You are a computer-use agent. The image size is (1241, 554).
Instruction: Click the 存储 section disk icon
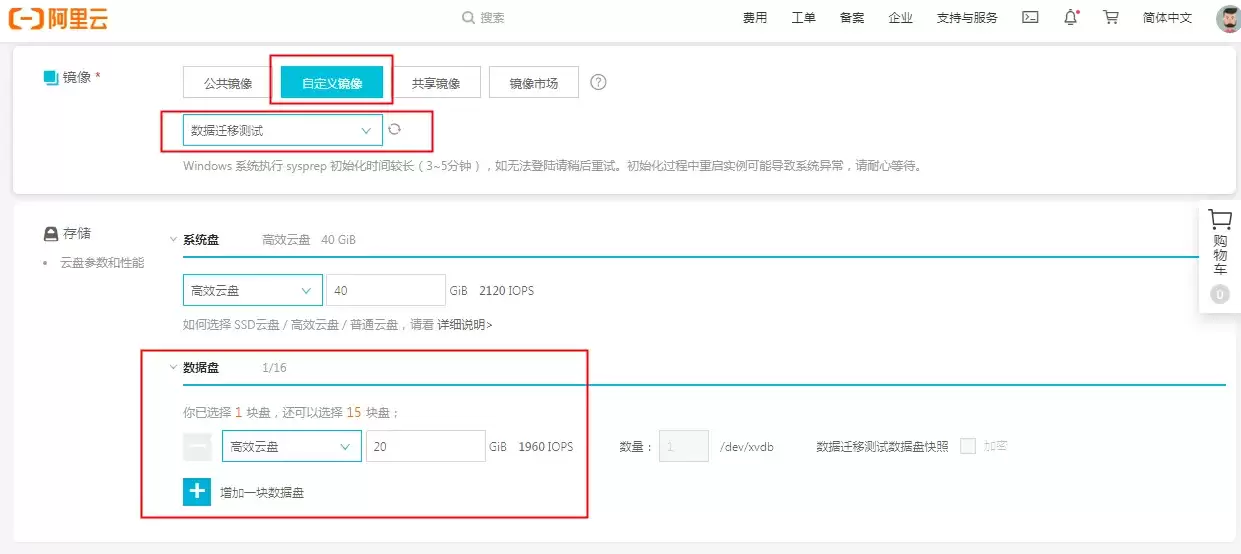coord(51,234)
